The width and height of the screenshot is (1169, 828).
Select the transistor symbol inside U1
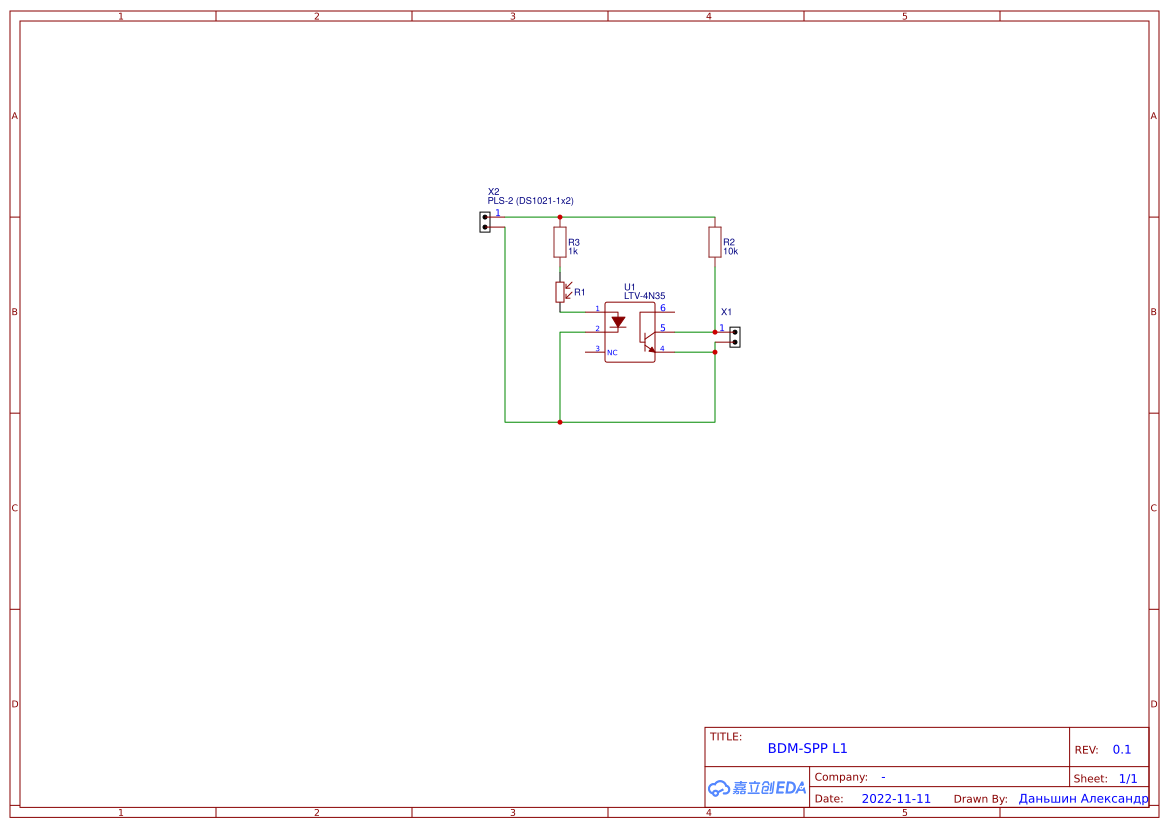pyautogui.click(x=648, y=339)
